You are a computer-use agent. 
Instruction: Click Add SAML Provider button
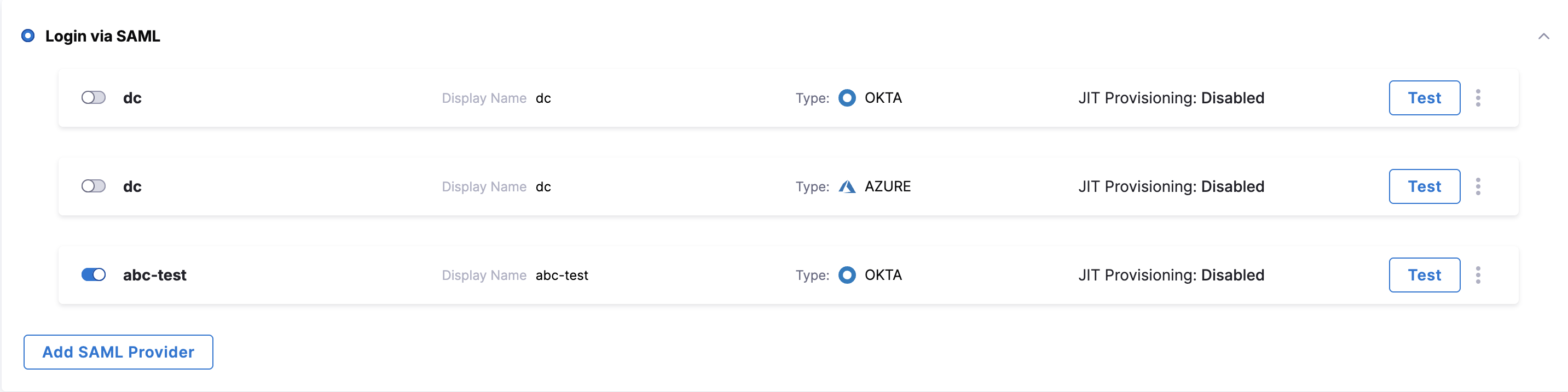(x=118, y=352)
